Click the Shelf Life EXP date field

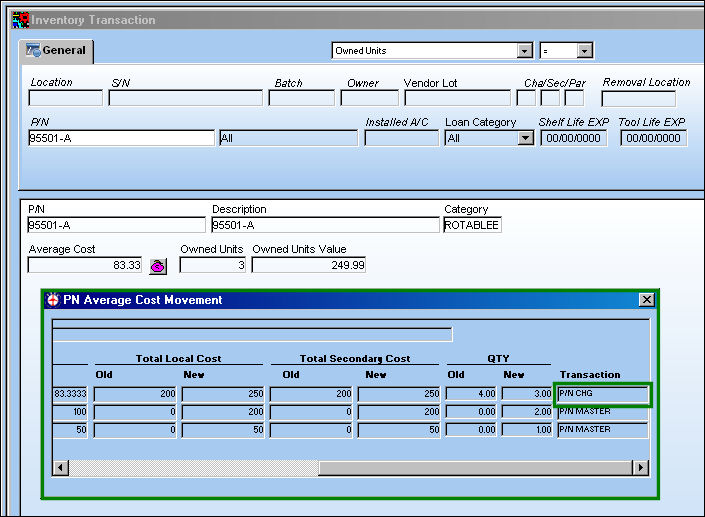pos(574,138)
